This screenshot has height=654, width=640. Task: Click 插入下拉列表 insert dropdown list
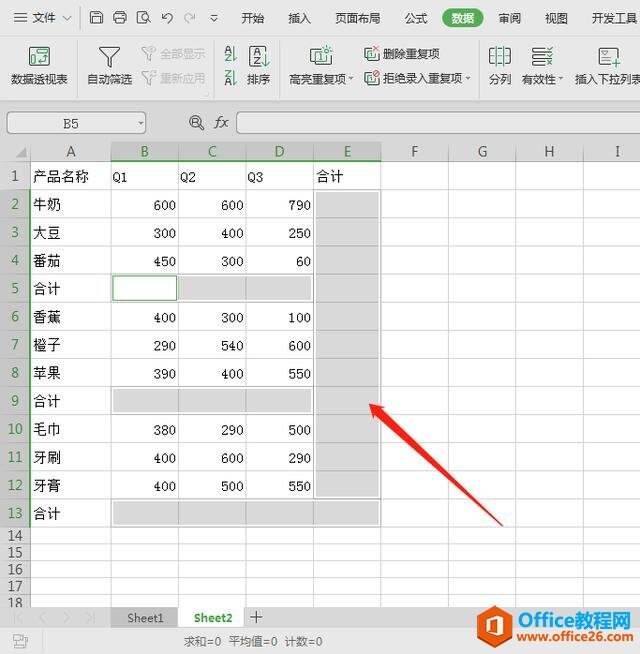[607, 66]
